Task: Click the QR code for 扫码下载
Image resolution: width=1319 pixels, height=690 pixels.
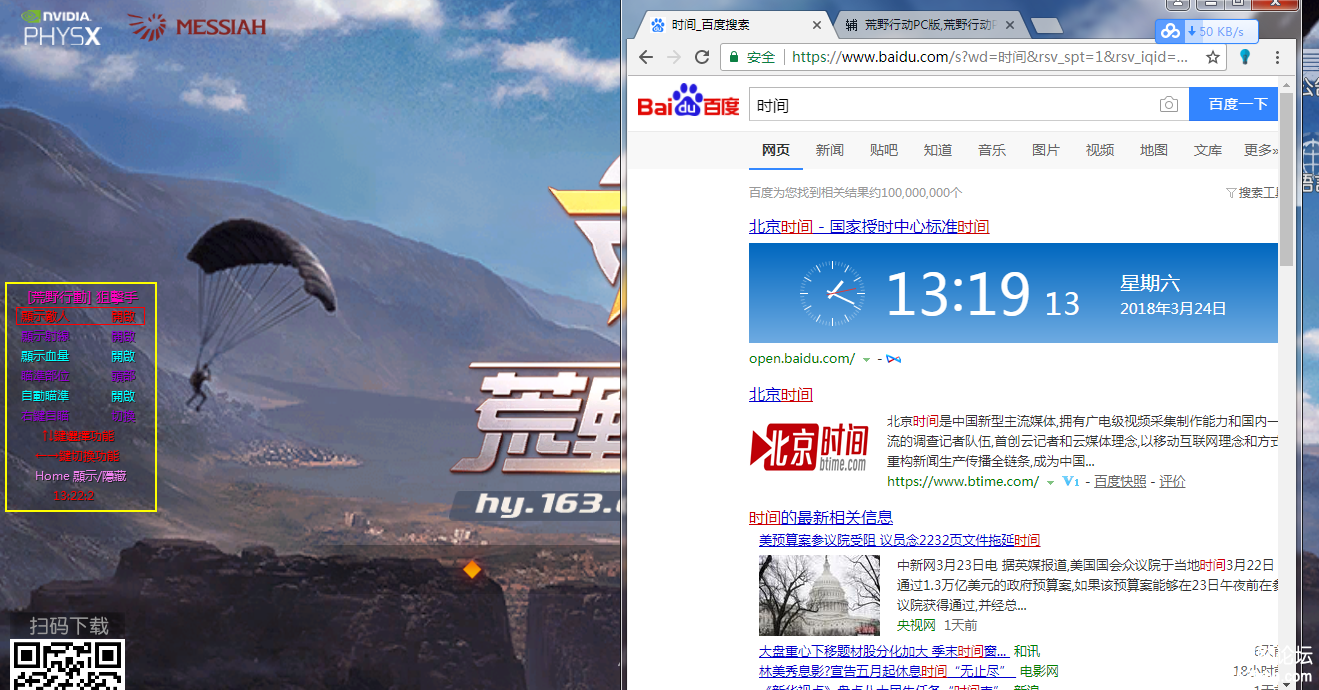Action: coord(68,664)
